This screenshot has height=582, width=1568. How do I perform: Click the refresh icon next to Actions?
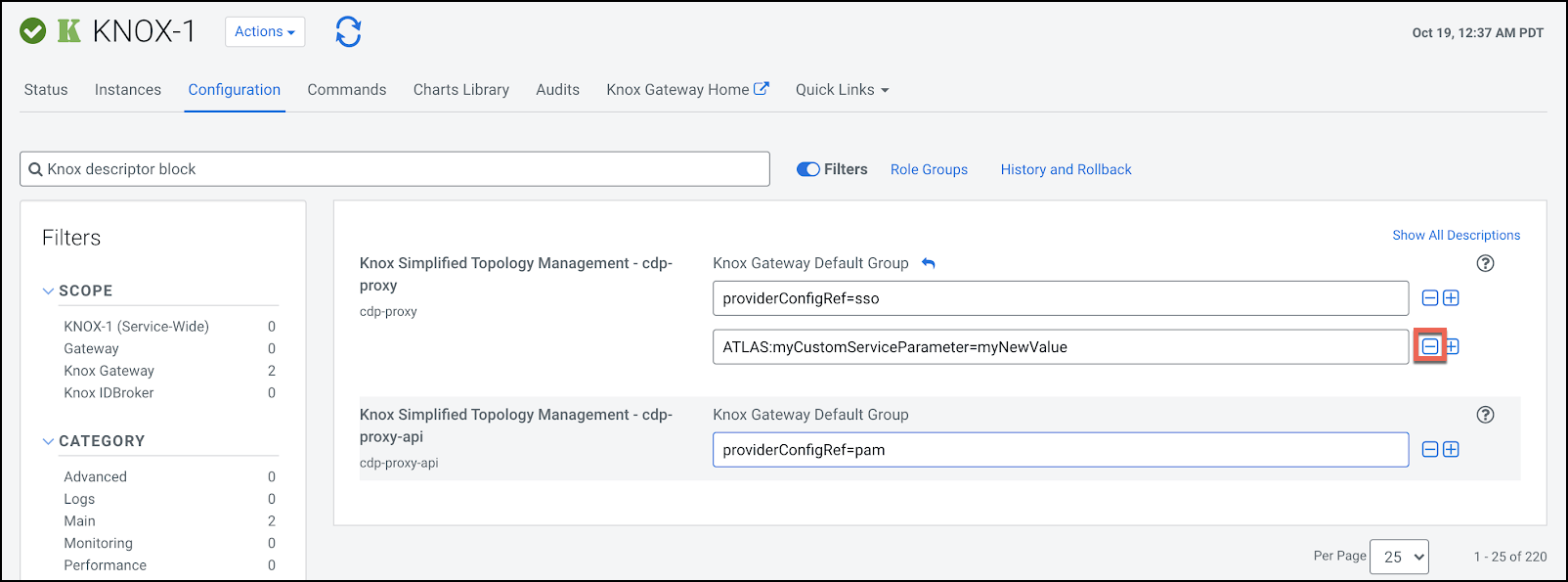(348, 31)
